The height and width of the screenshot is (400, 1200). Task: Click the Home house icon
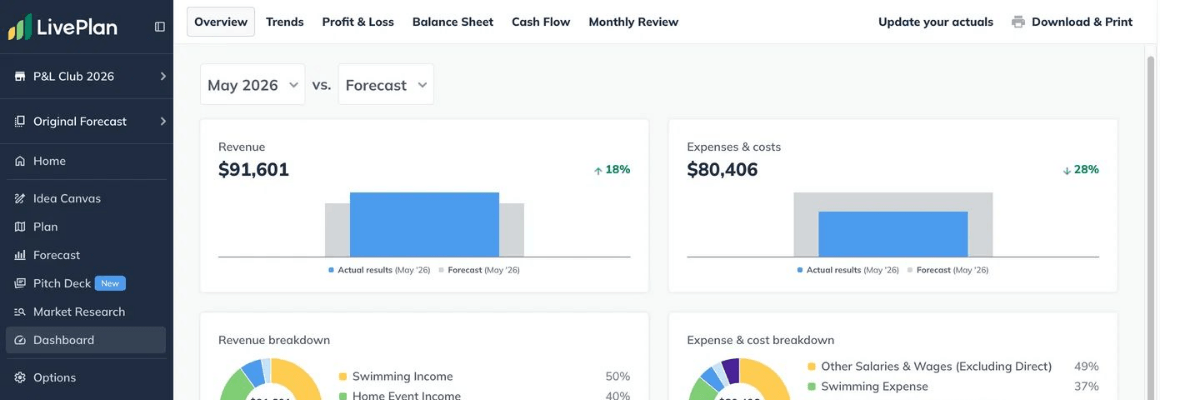pyautogui.click(x=20, y=161)
